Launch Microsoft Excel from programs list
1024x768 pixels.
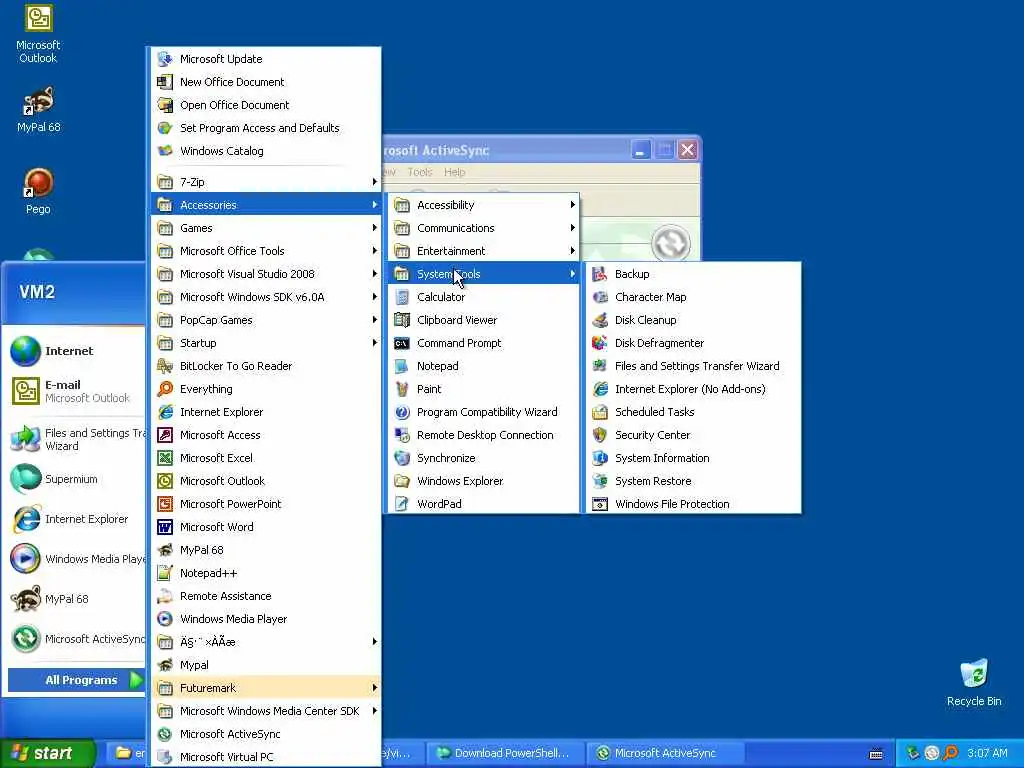point(266,458)
